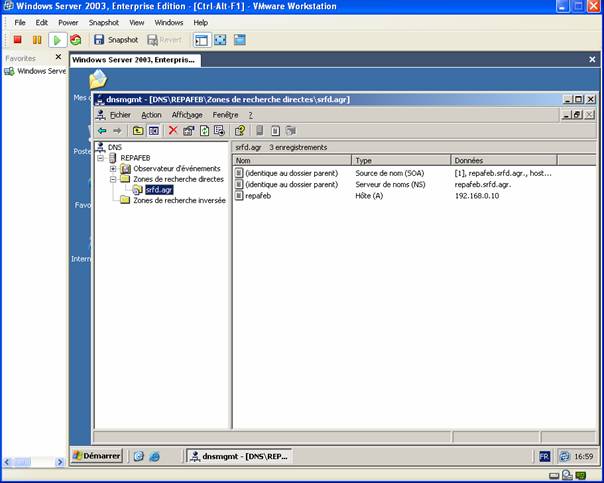Click the DNS console icon beside Fichier
Screen dimensions: 604x483
coord(101,115)
